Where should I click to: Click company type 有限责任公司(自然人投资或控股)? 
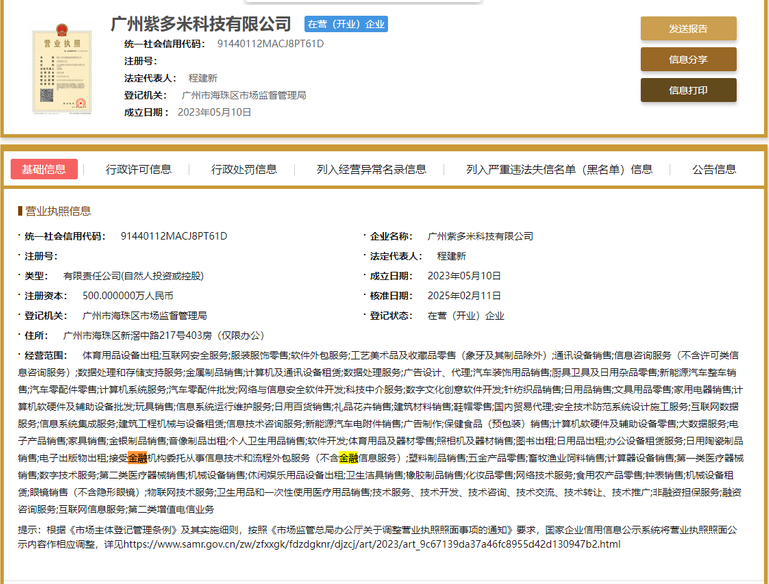pos(133,276)
